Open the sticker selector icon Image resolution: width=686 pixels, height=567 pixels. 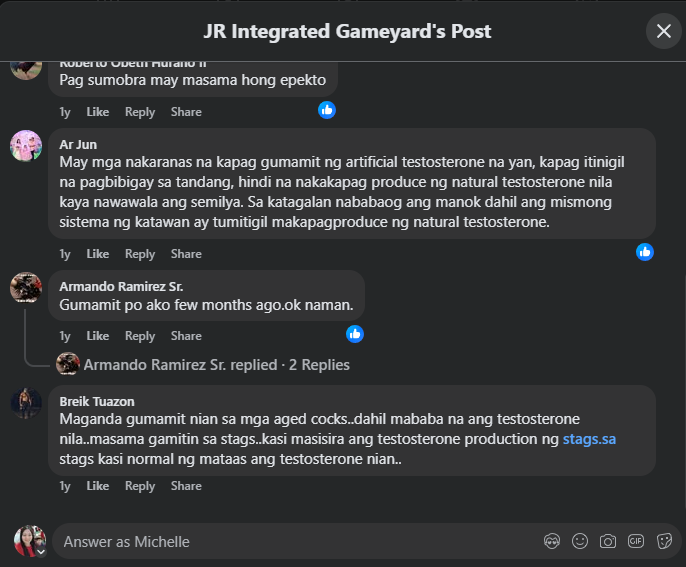(x=663, y=541)
